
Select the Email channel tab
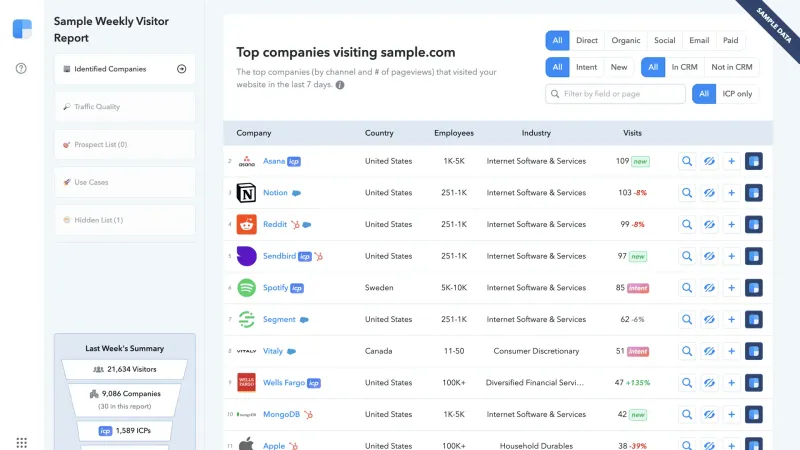(699, 40)
